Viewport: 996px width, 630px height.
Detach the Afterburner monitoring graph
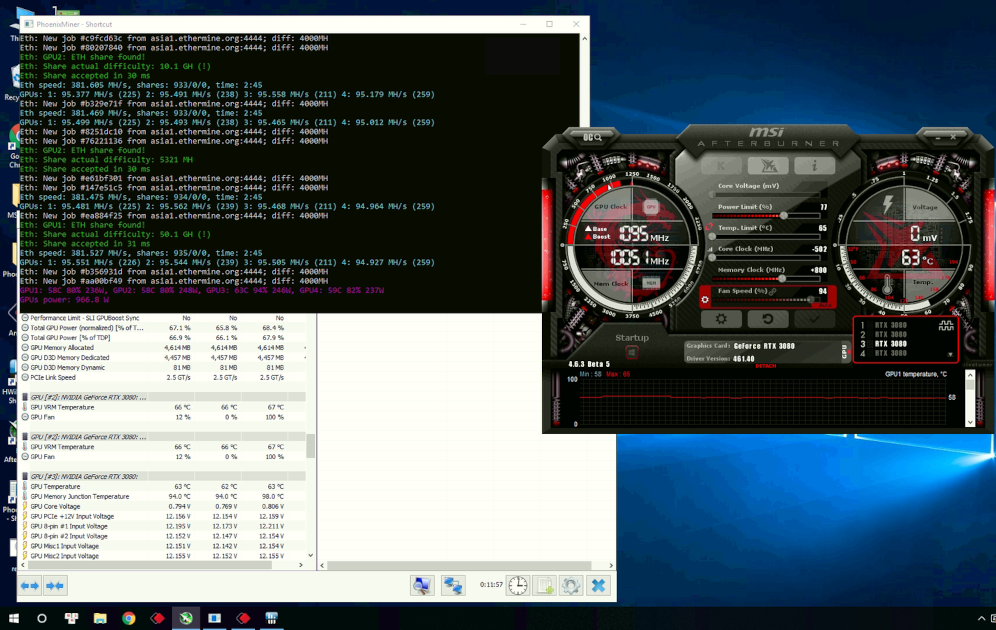[x=765, y=366]
